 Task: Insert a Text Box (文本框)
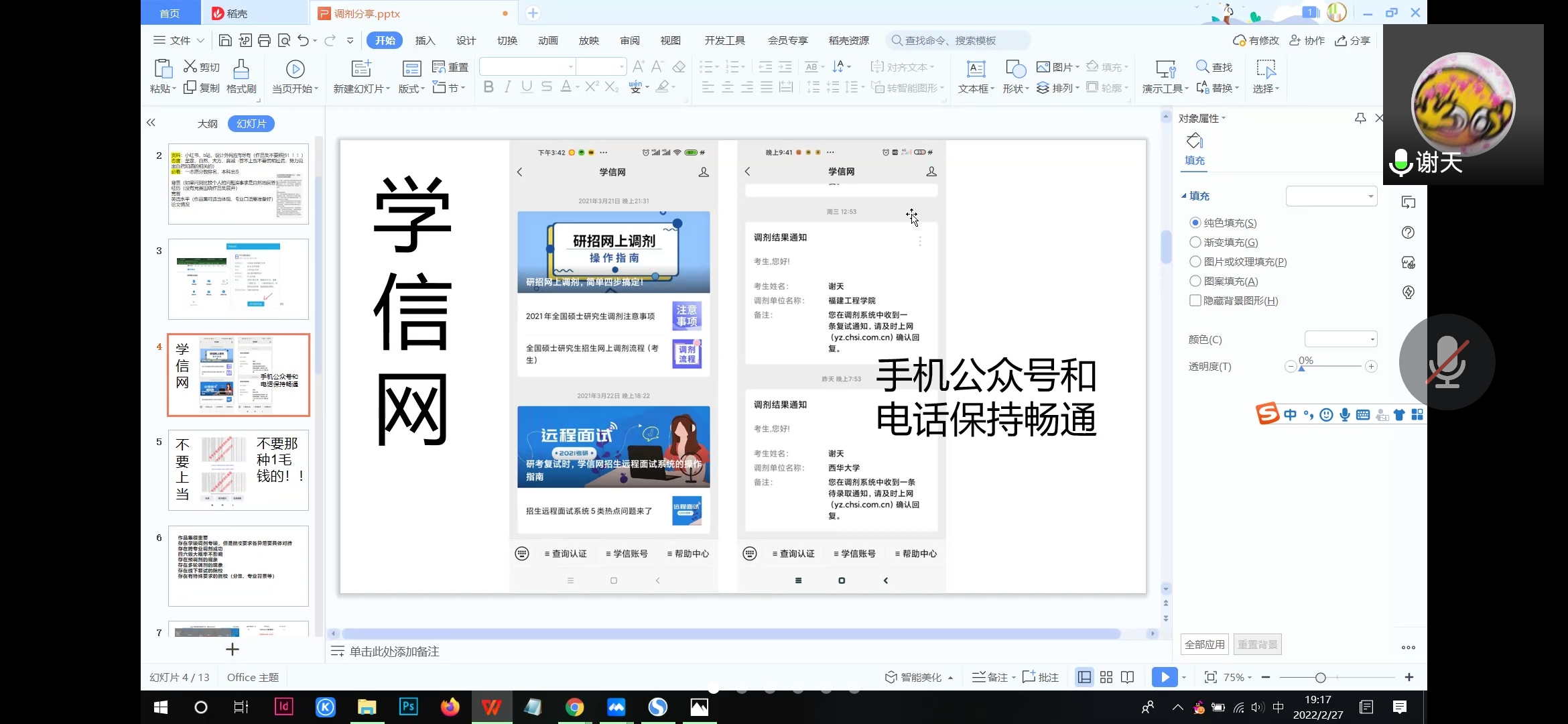point(976,69)
